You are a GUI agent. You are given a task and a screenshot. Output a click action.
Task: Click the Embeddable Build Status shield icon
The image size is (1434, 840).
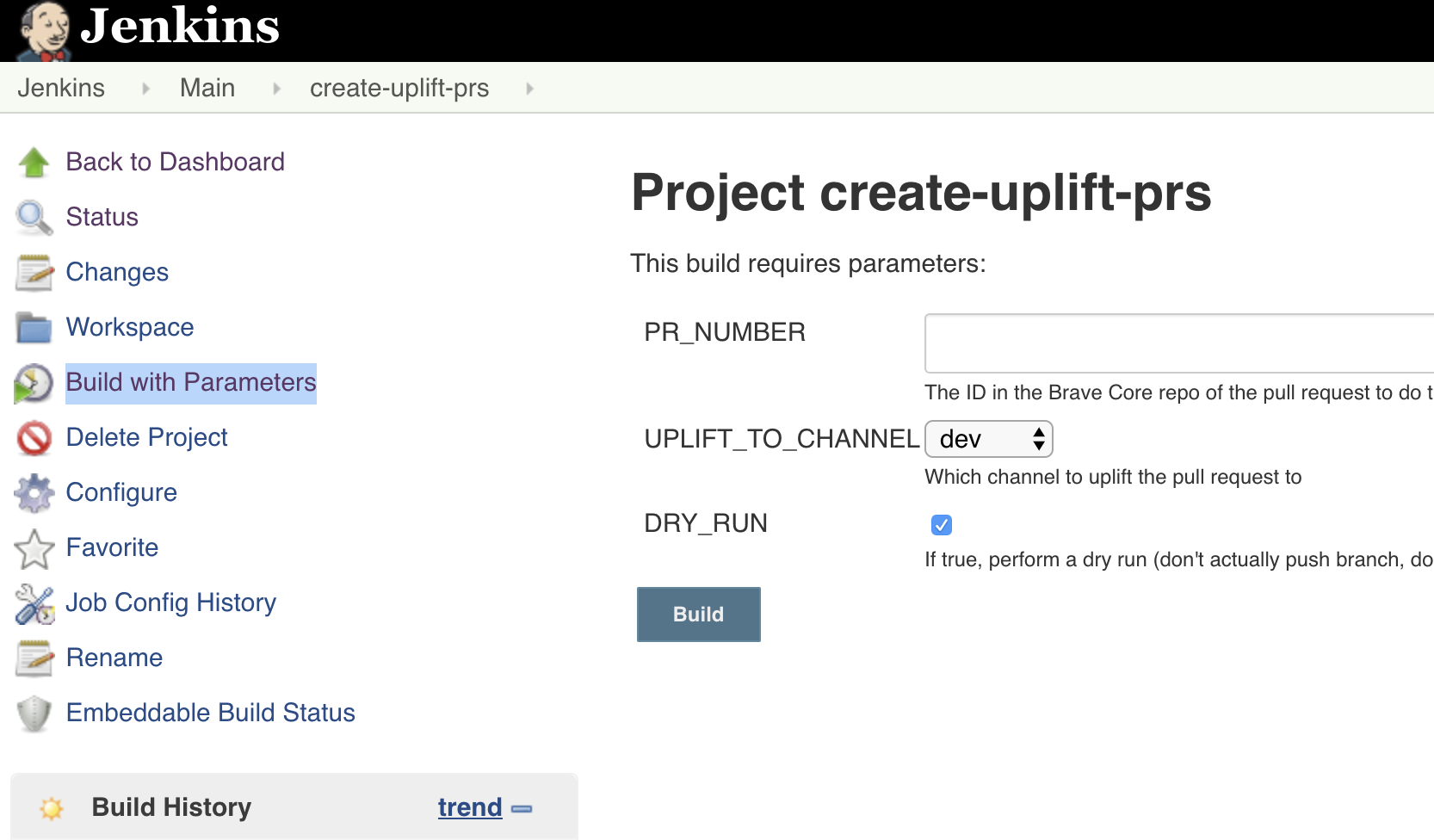[x=34, y=713]
